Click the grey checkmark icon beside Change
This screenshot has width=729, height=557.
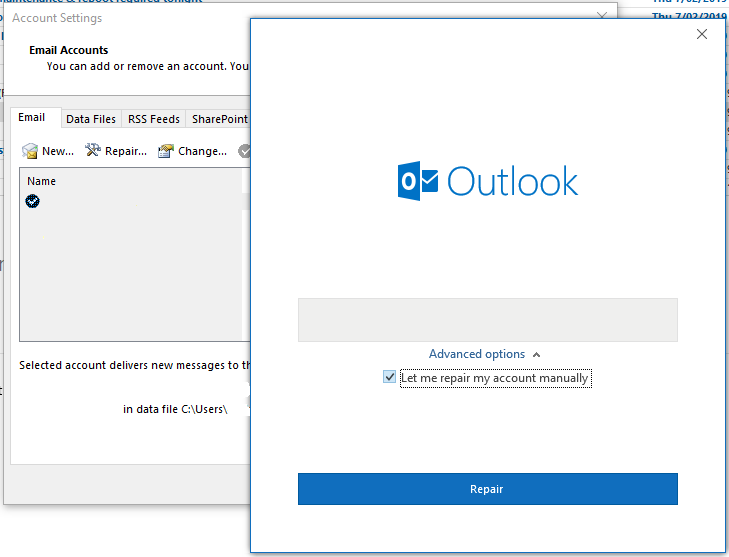244,151
